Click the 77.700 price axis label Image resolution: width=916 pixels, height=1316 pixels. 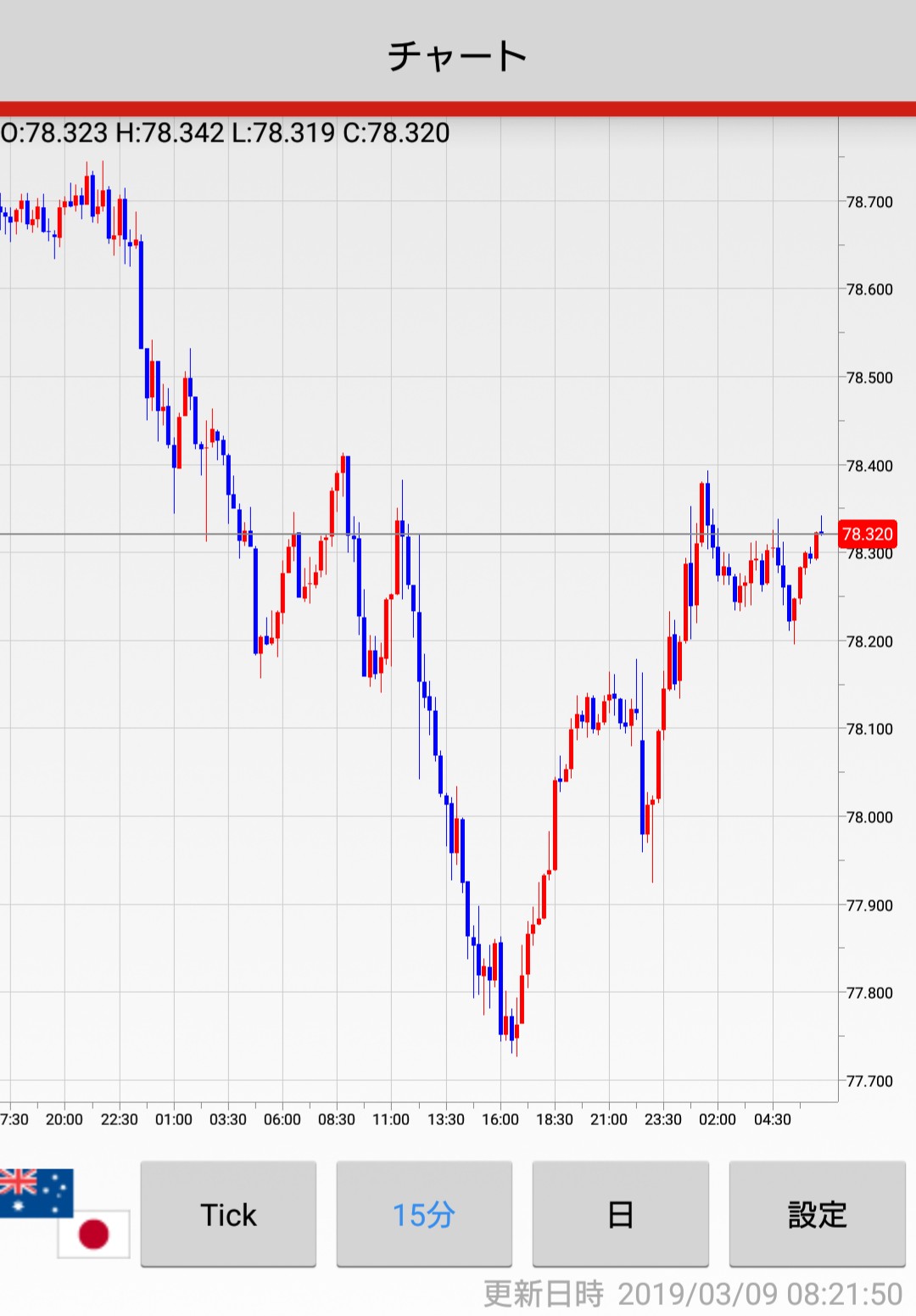(x=869, y=1081)
